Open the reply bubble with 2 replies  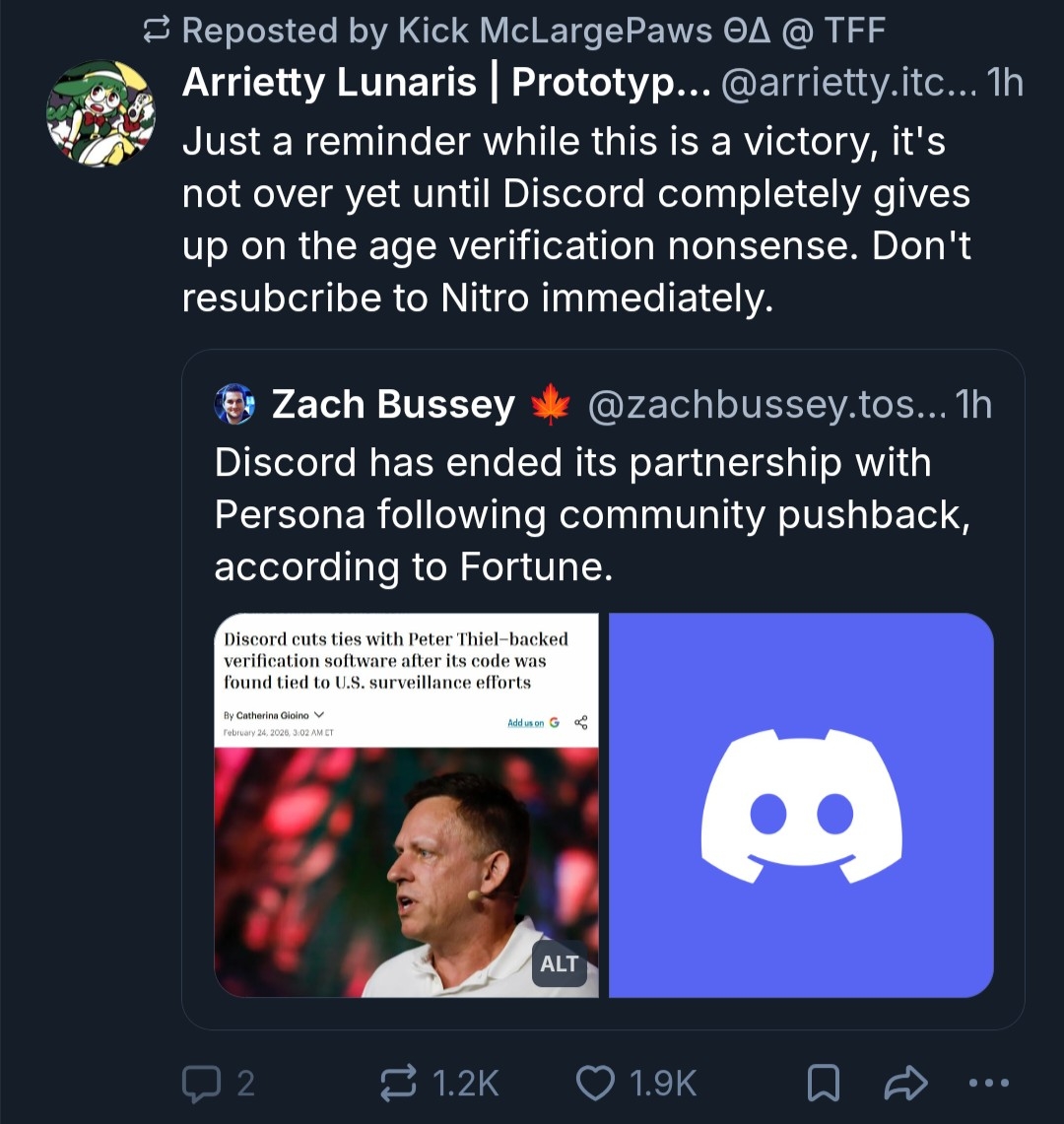[x=201, y=1084]
